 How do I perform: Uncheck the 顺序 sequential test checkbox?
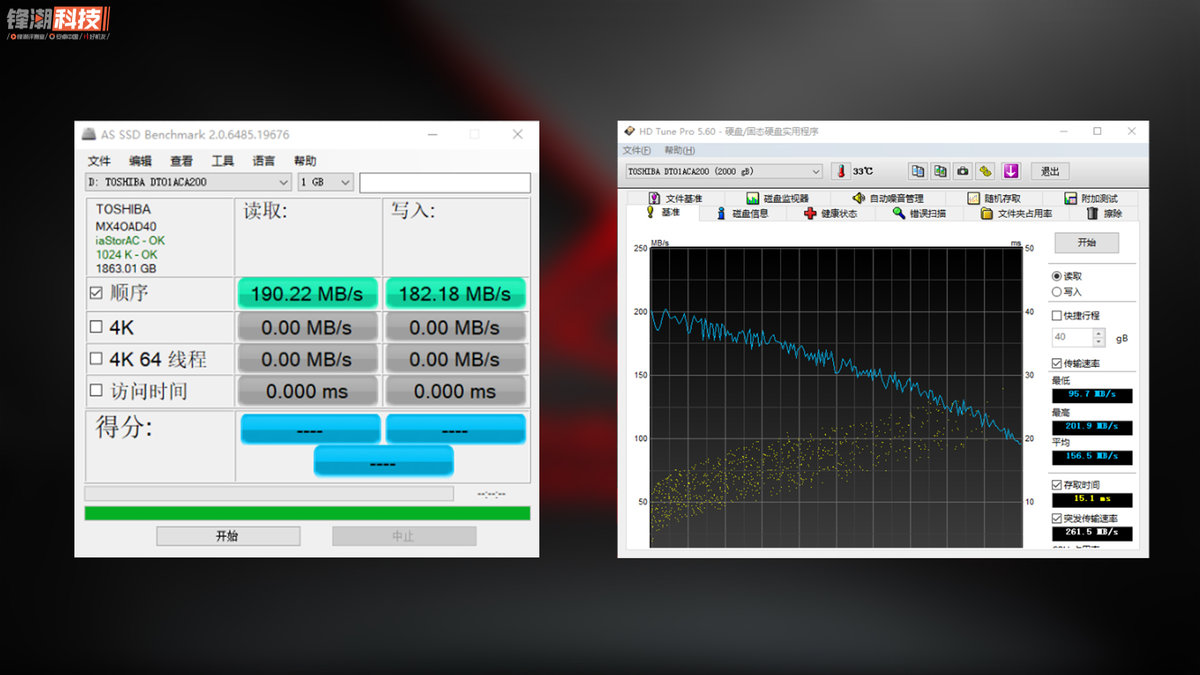(x=96, y=293)
